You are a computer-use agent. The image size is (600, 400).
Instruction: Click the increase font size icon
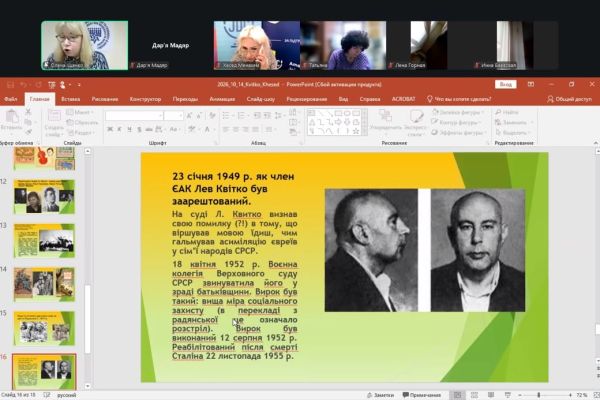[x=190, y=116]
